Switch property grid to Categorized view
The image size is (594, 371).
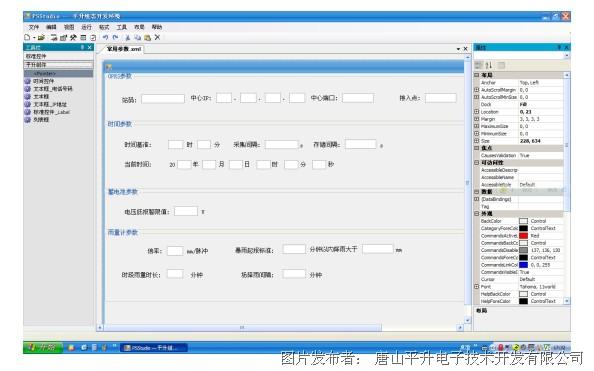tap(479, 65)
